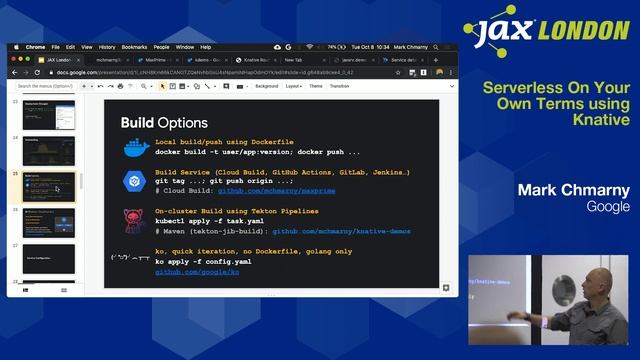Open the View menu
The height and width of the screenshot is (360, 640).
87,47
